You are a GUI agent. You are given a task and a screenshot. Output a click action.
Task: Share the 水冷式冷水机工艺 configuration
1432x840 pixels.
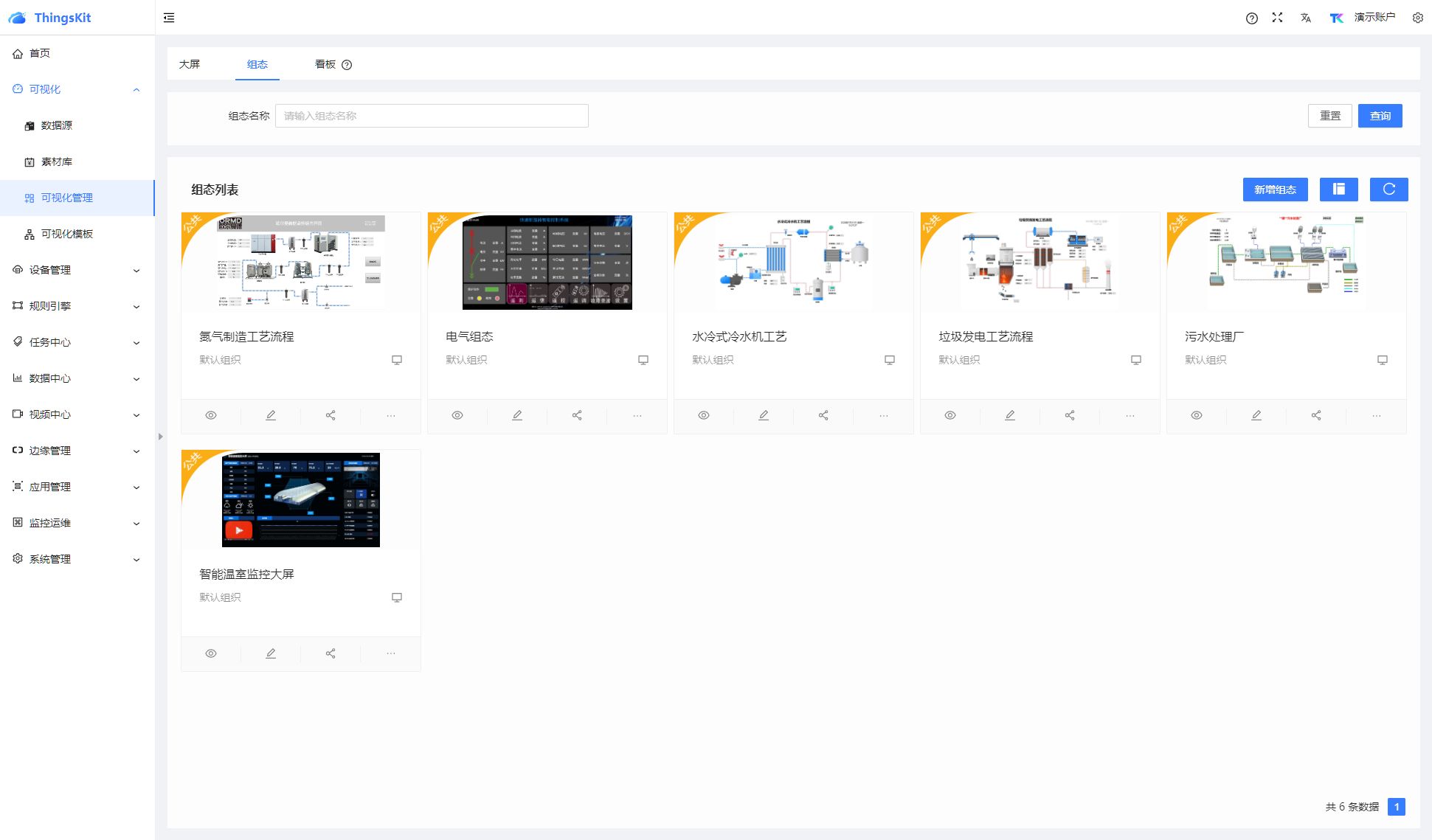pos(823,415)
